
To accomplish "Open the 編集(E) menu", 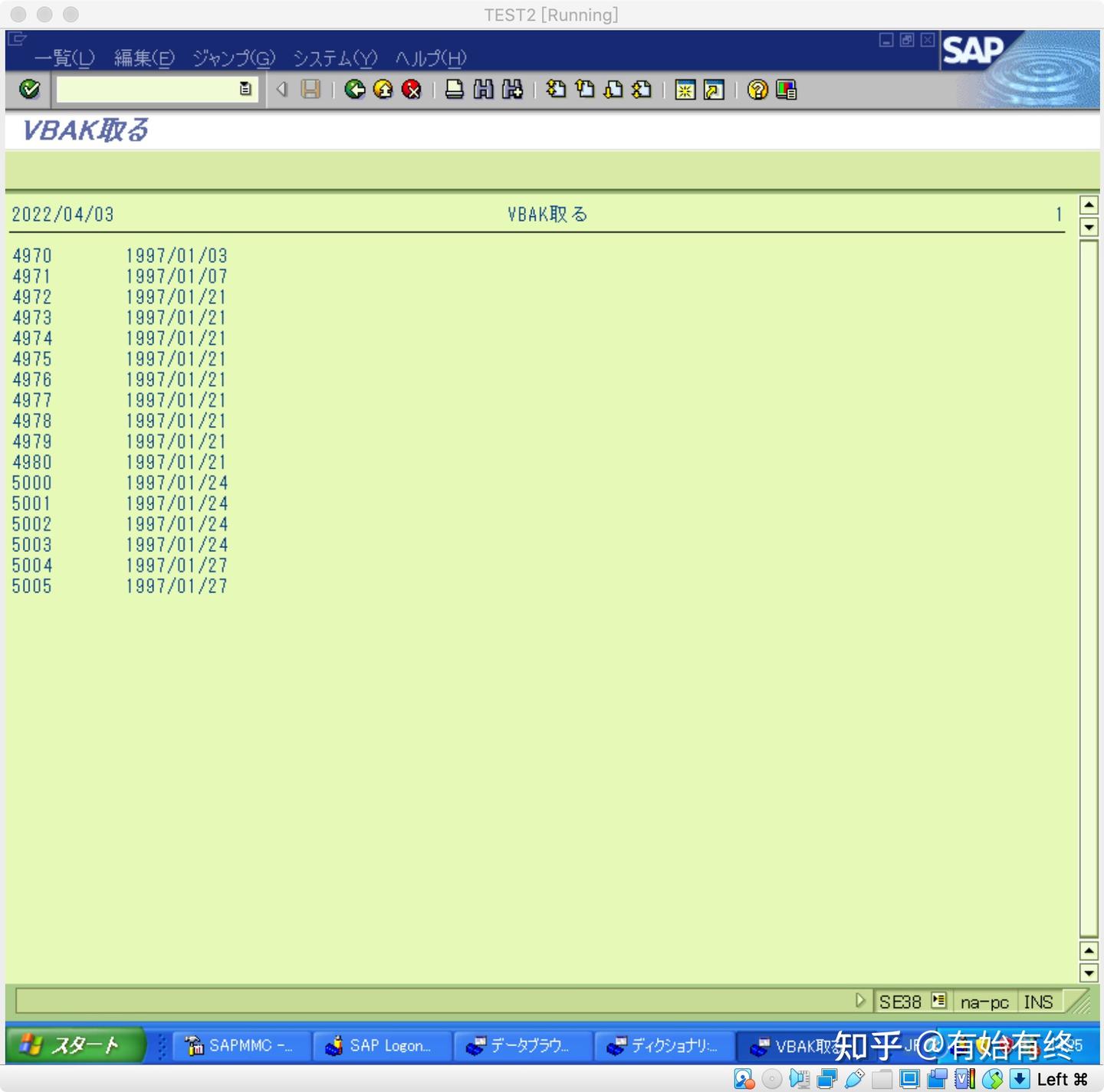I will [144, 58].
